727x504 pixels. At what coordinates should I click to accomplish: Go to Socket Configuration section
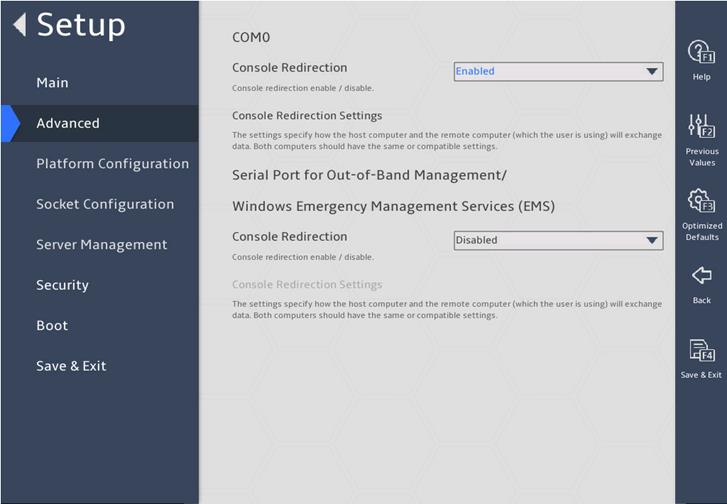point(105,204)
